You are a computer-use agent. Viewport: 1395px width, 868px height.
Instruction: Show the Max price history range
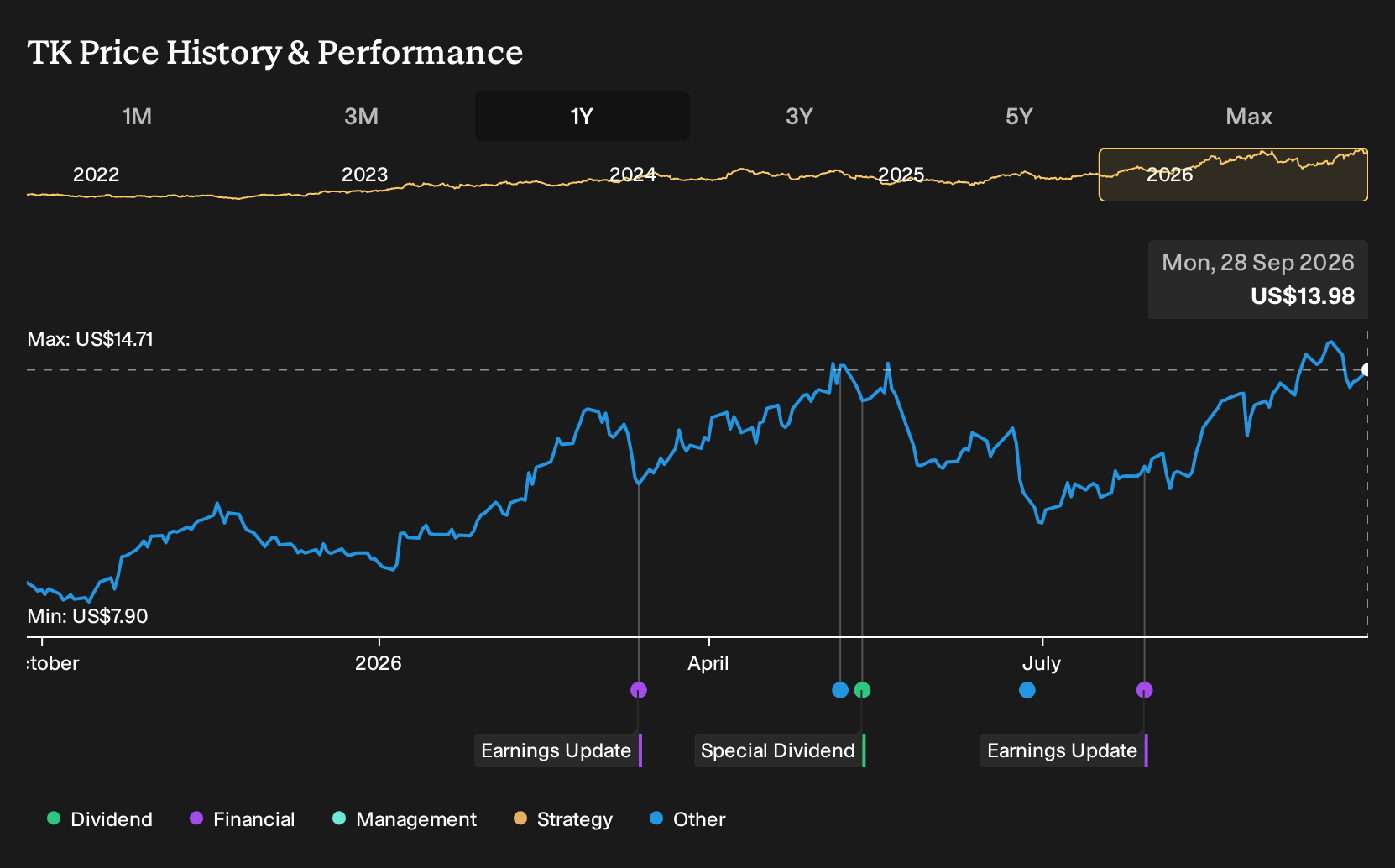[x=1249, y=117]
